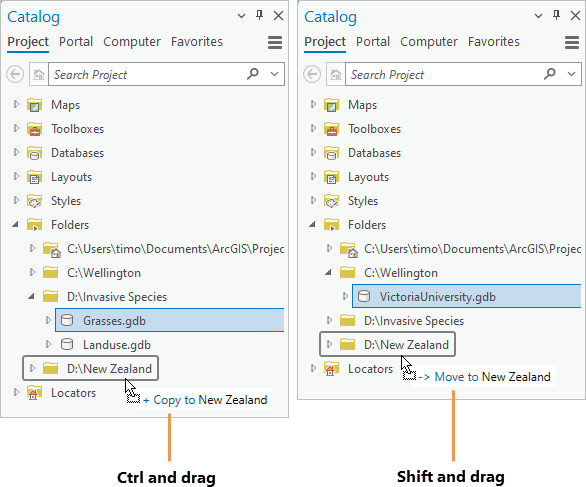Open hamburger menu in left Catalog pane
586x487 pixels.
pos(275,42)
